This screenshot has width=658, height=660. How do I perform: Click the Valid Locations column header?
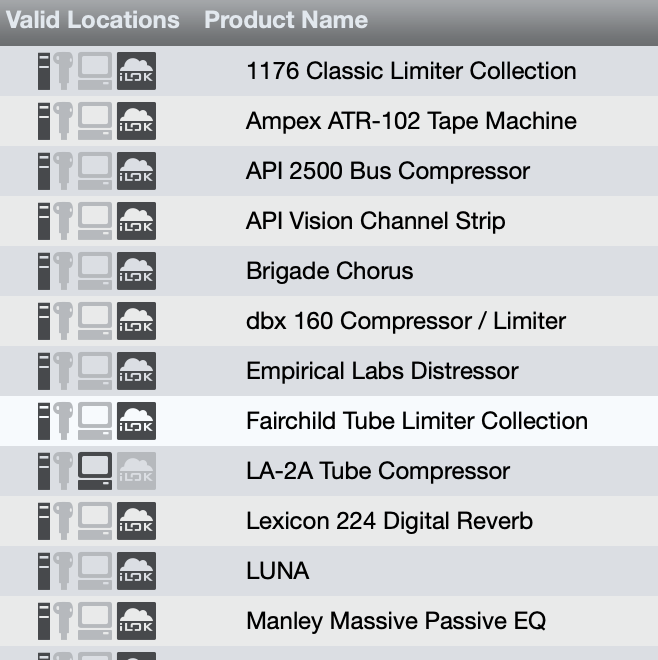(x=93, y=20)
